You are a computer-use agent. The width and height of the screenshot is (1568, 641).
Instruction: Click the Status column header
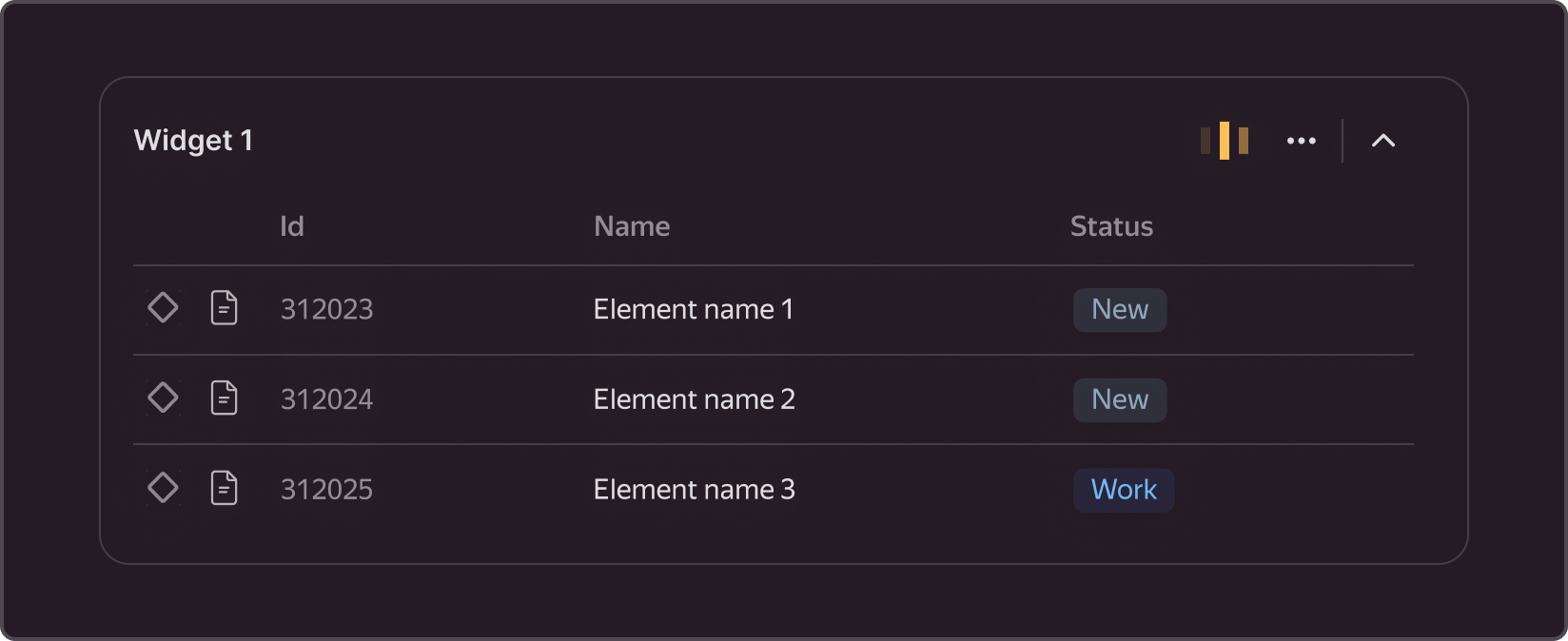pos(1110,226)
